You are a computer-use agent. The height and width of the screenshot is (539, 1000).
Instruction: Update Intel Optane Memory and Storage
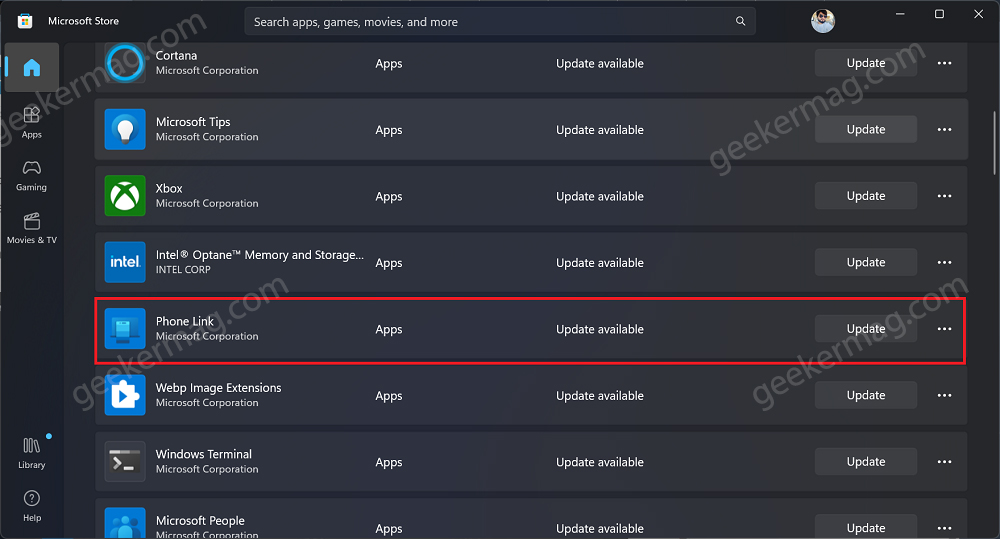pos(866,262)
